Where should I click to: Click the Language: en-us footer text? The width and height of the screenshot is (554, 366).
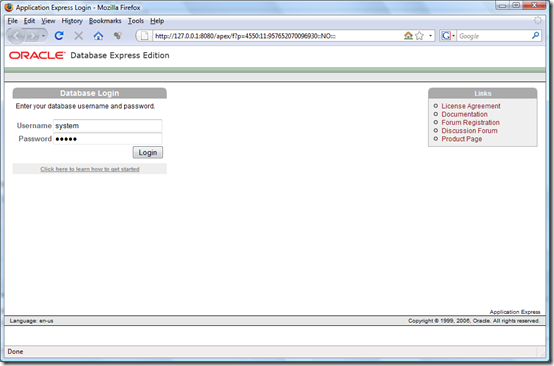coord(31,321)
